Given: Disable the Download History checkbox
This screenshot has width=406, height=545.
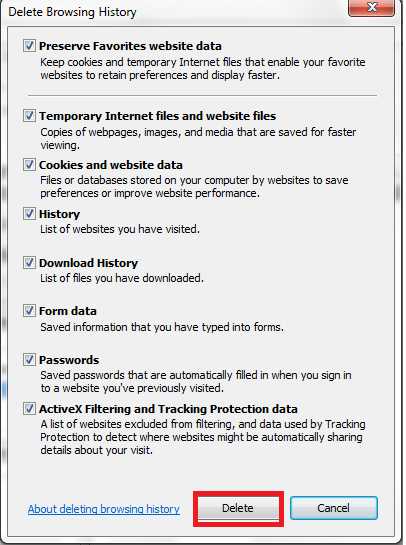Looking at the screenshot, I should click(29, 263).
